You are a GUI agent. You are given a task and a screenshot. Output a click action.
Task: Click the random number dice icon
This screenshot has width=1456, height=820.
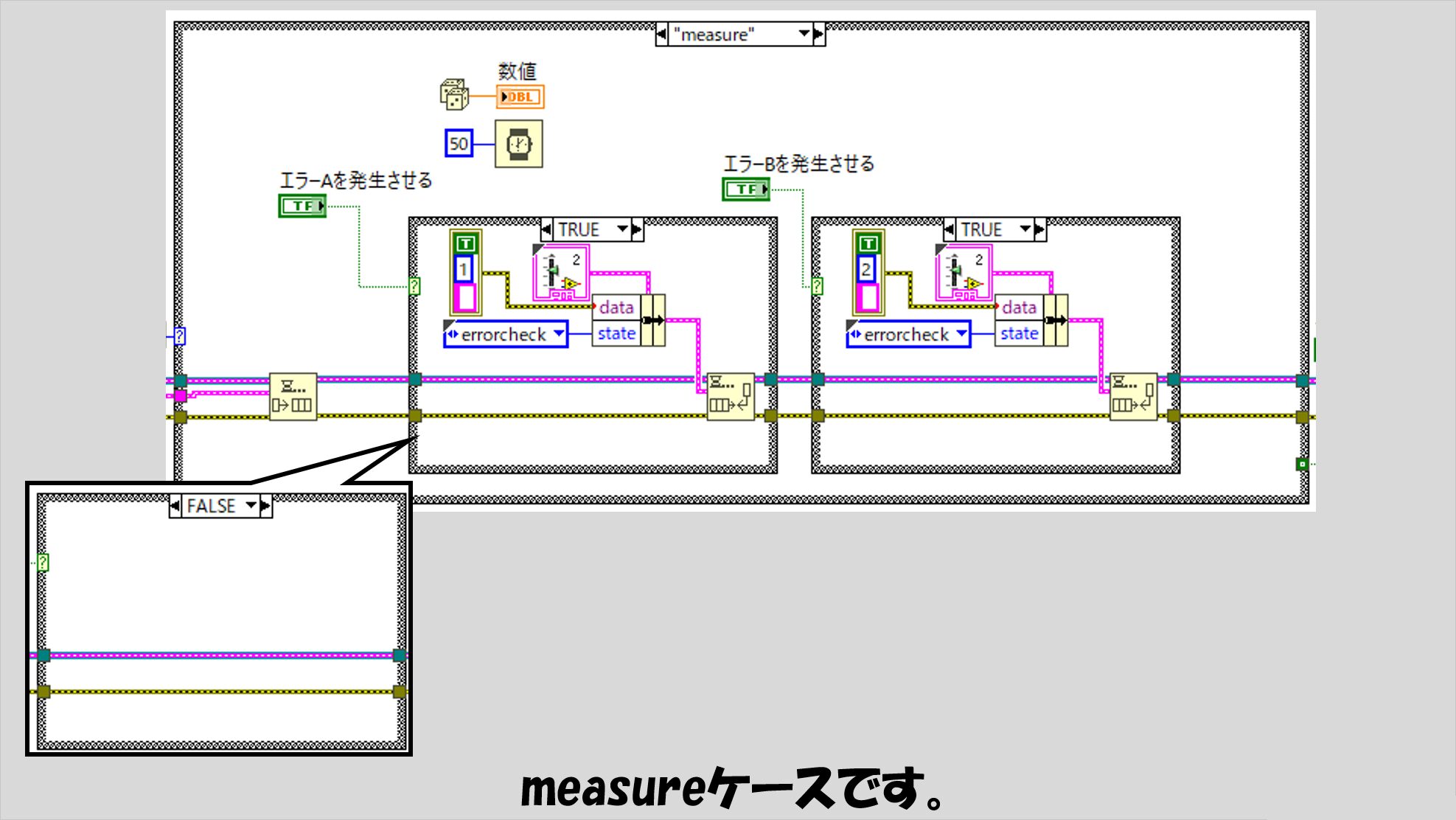[454, 95]
